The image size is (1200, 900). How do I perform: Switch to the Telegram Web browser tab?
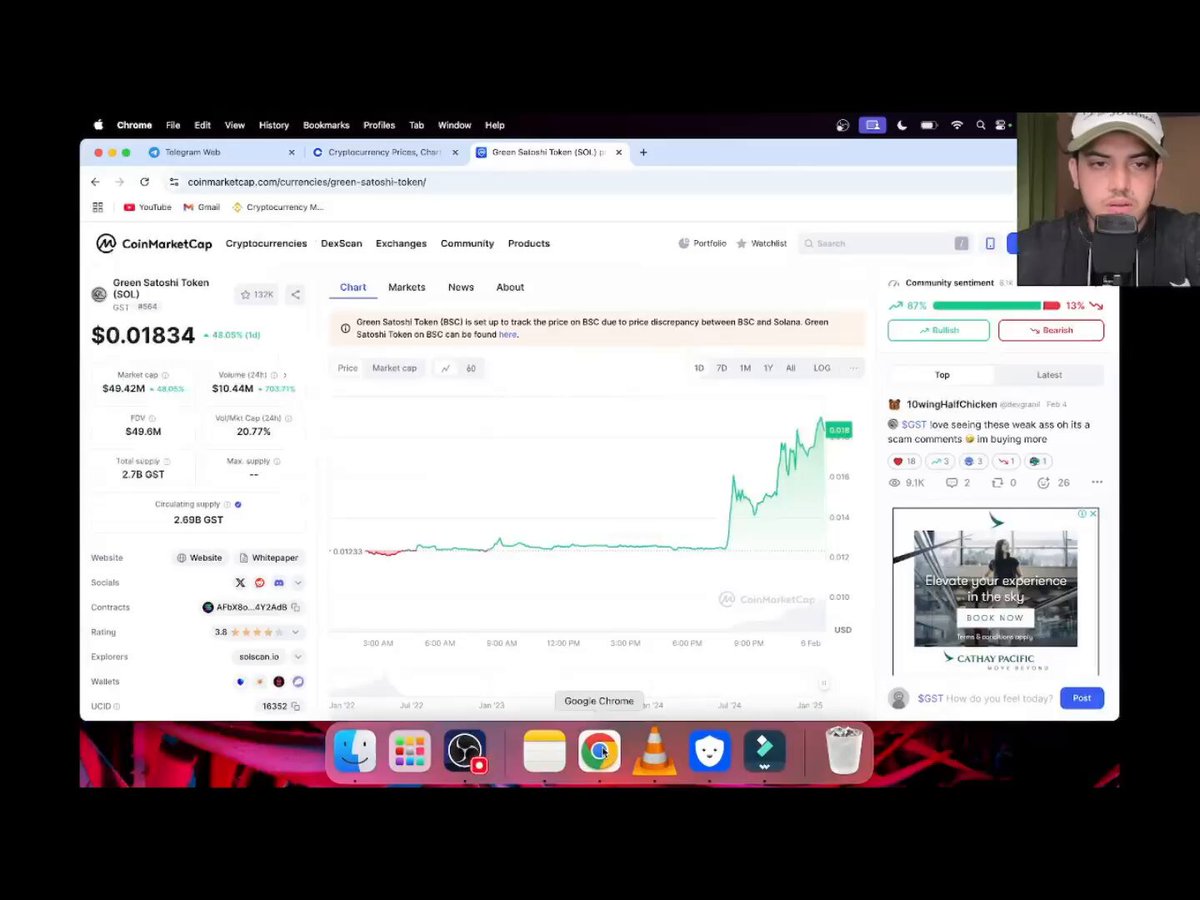(x=220, y=152)
